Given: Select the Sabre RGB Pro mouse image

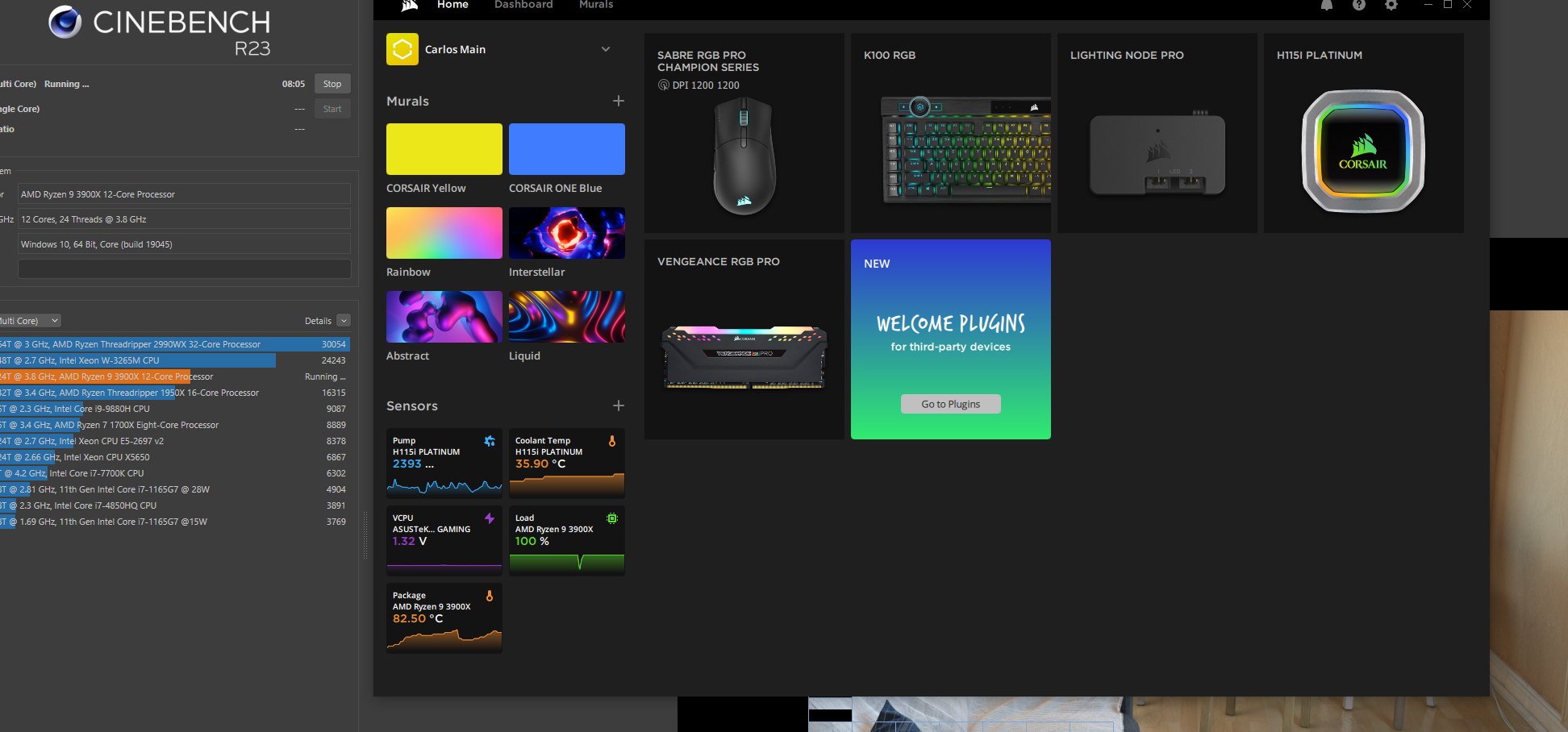Looking at the screenshot, I should [744, 156].
